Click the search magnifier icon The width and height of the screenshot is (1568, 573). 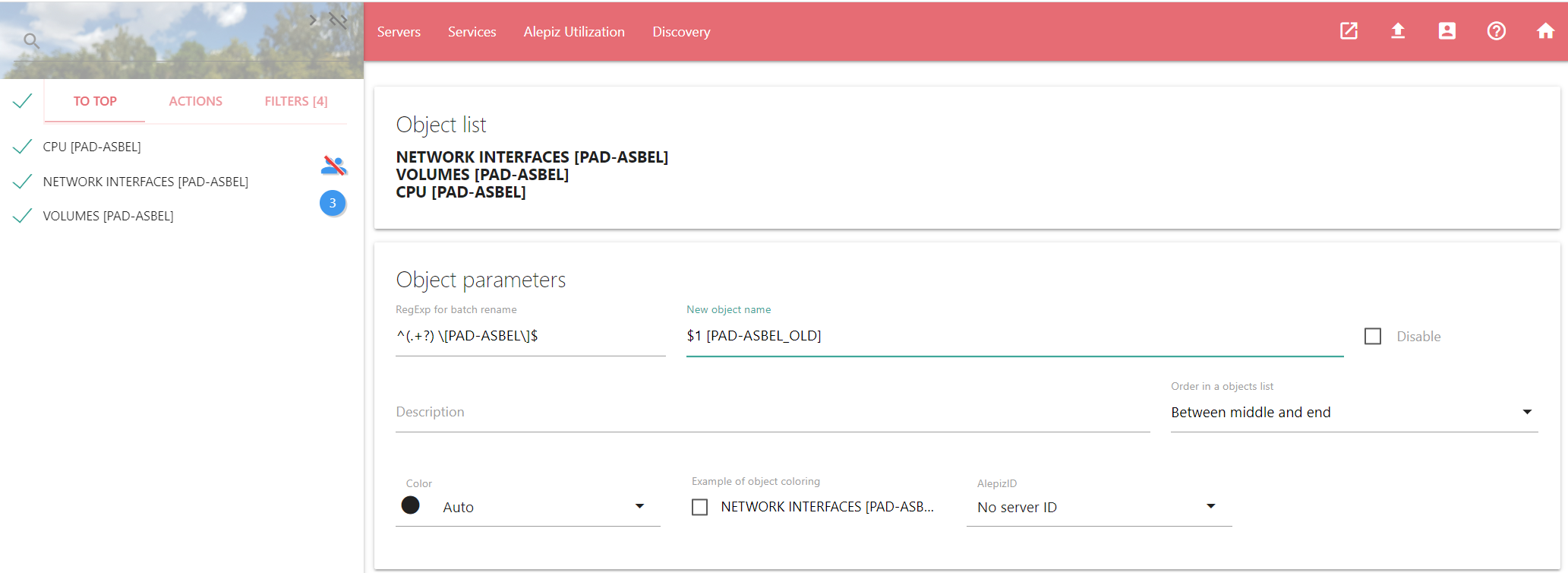click(x=31, y=40)
